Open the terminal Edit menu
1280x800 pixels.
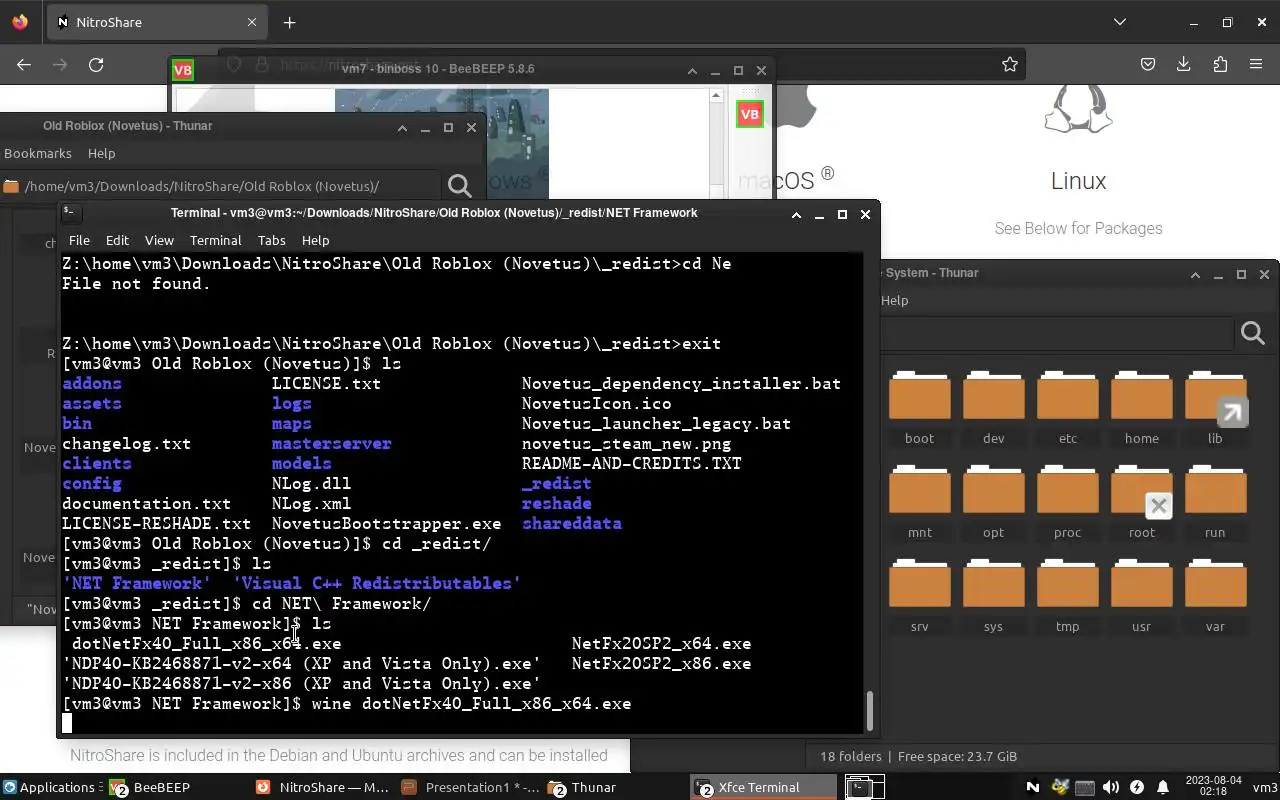pyautogui.click(x=117, y=240)
